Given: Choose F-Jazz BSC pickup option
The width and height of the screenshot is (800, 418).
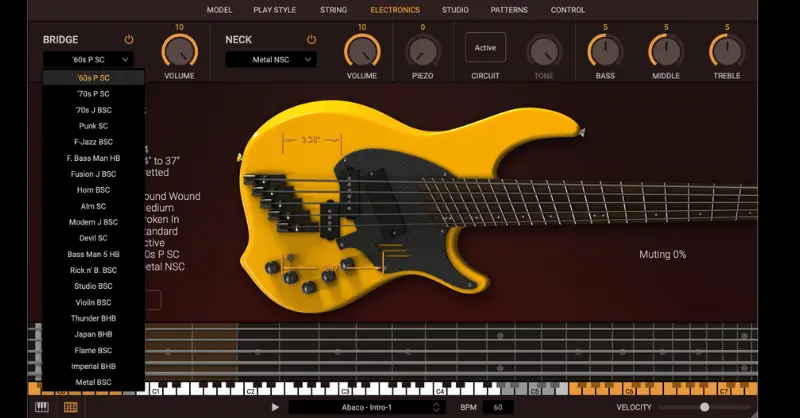Looking at the screenshot, I should (x=93, y=142).
